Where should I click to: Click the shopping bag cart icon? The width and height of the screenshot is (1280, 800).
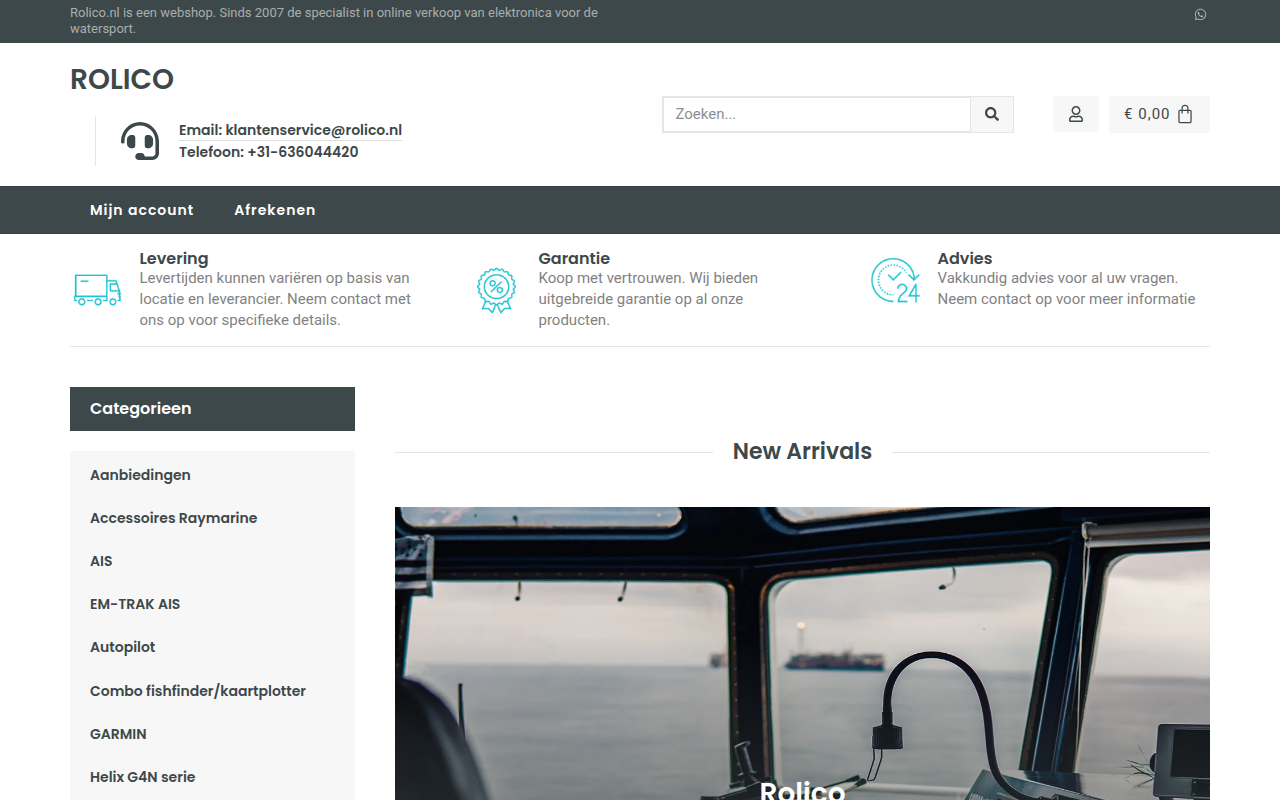(x=1185, y=114)
